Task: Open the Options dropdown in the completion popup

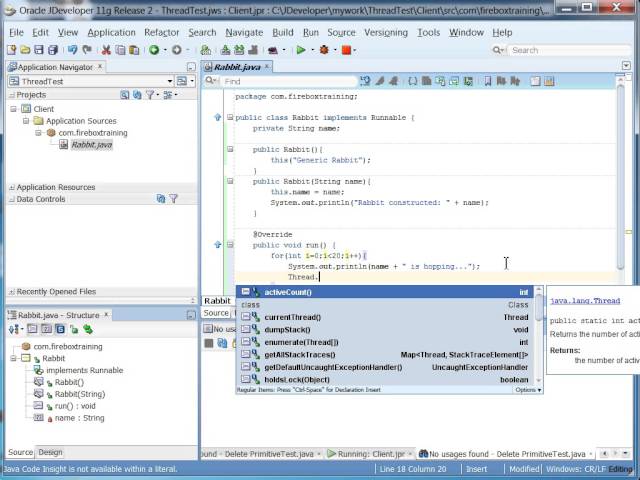Action: pos(528,390)
